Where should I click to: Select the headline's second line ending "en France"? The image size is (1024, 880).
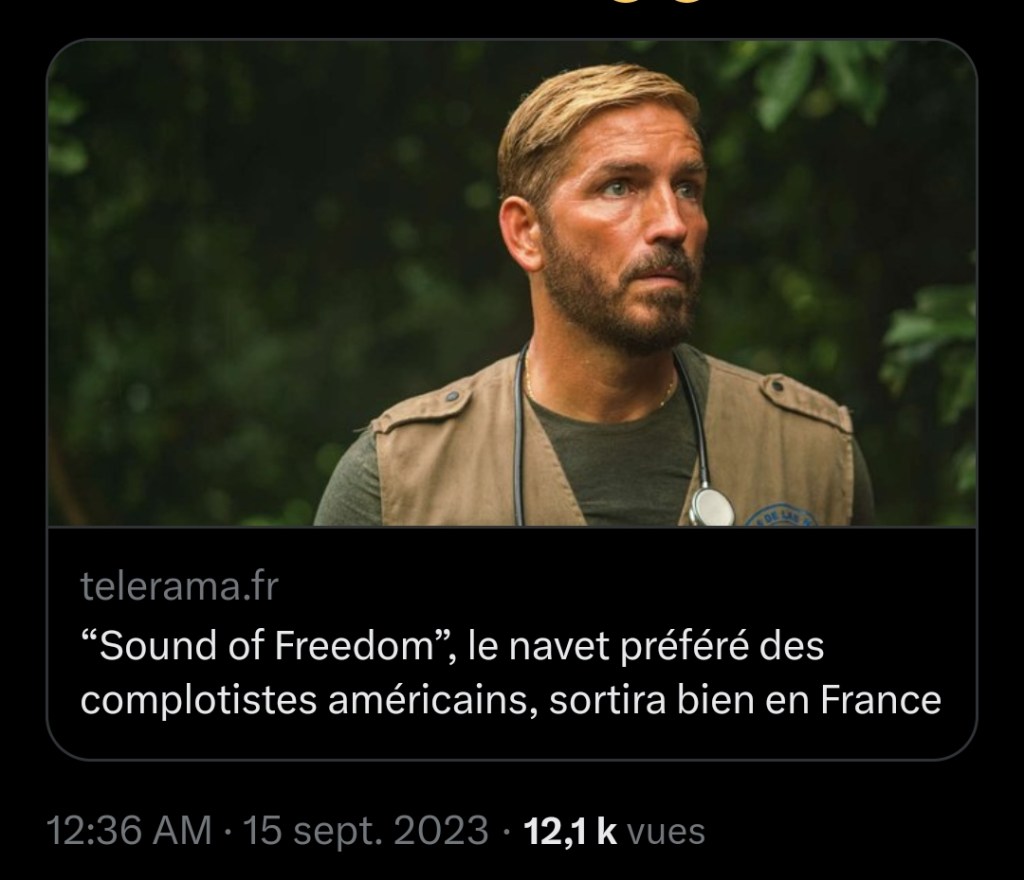tap(511, 700)
